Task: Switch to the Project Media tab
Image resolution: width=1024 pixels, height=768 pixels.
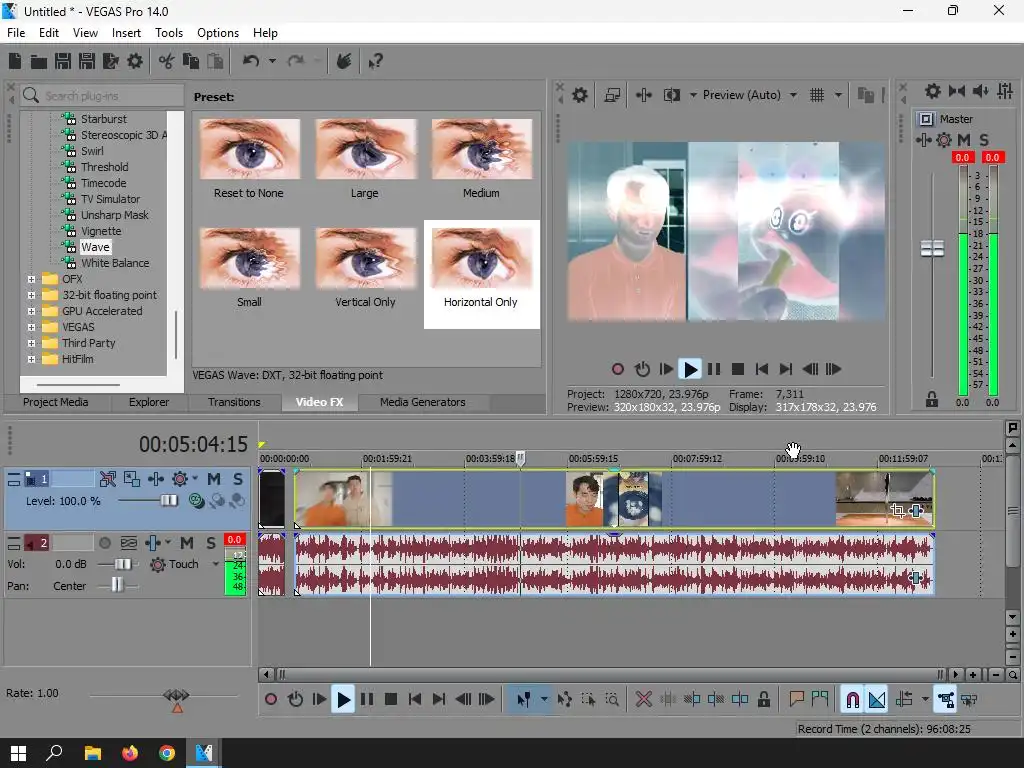Action: pos(56,402)
